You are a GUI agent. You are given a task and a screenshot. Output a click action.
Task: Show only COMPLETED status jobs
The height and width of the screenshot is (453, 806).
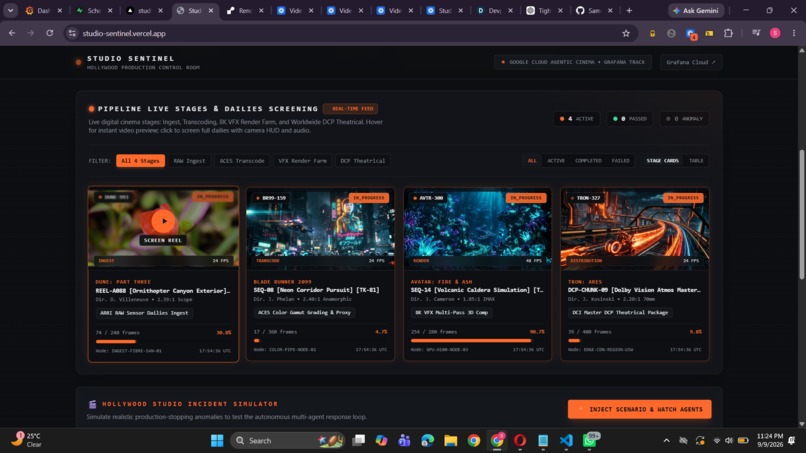[588, 161]
